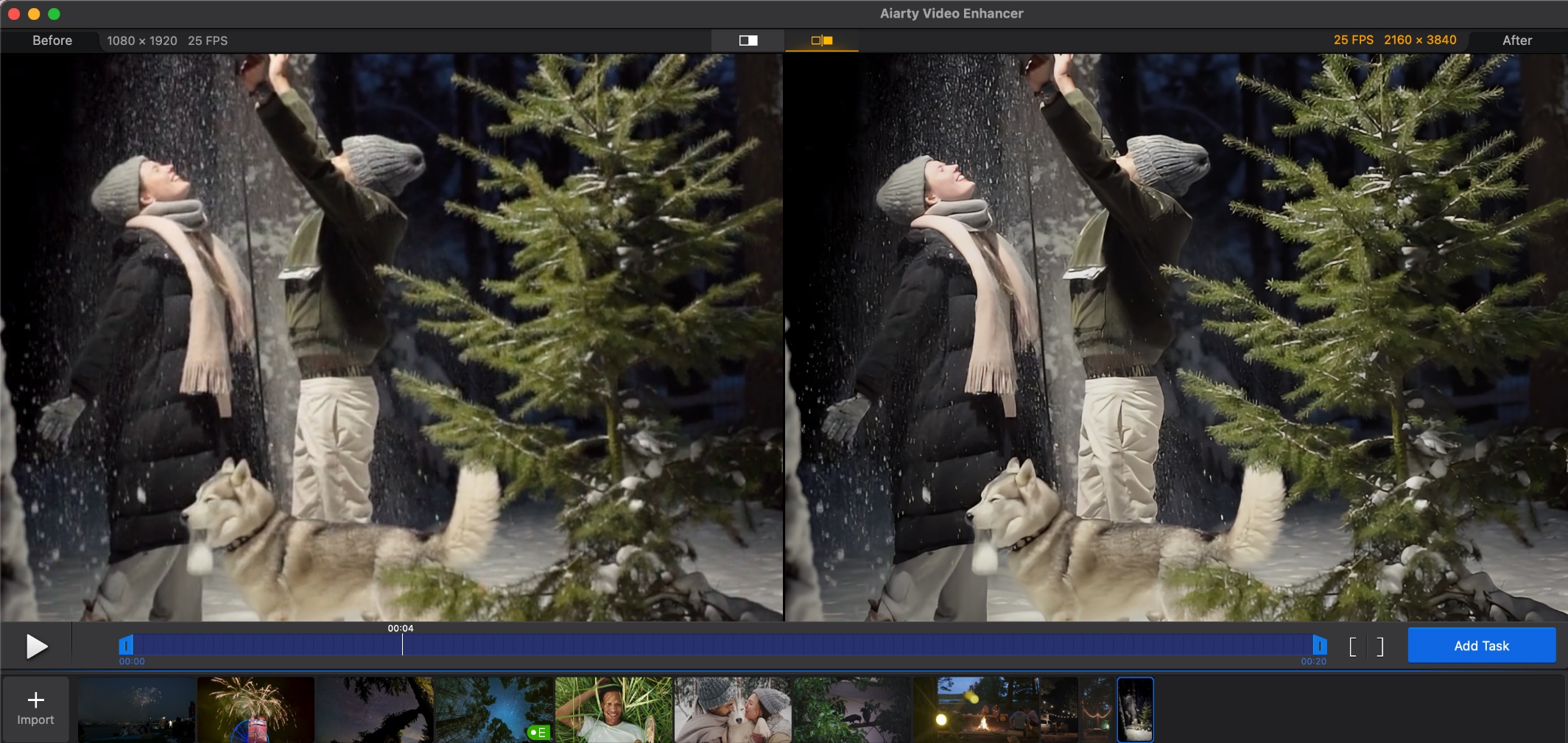Click the green E badge on thumbnail
Screen dimensions: 1568x743
click(538, 732)
